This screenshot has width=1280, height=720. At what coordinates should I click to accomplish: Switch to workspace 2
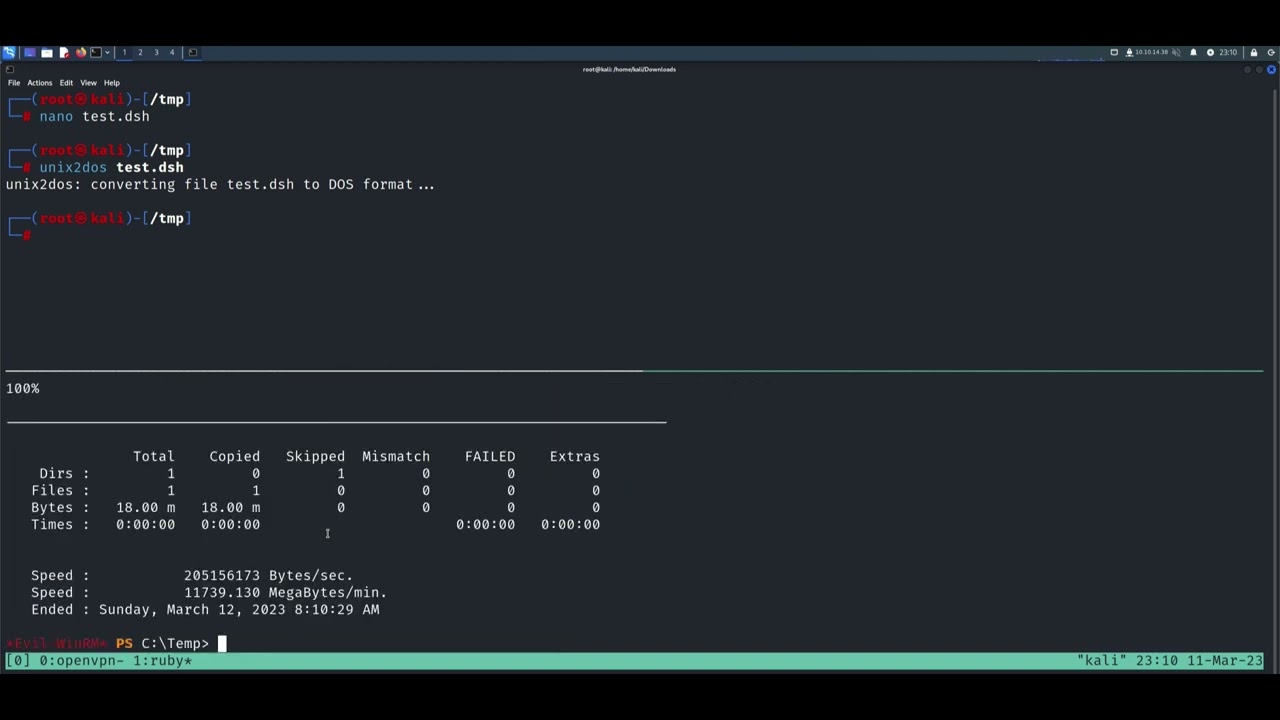click(140, 52)
